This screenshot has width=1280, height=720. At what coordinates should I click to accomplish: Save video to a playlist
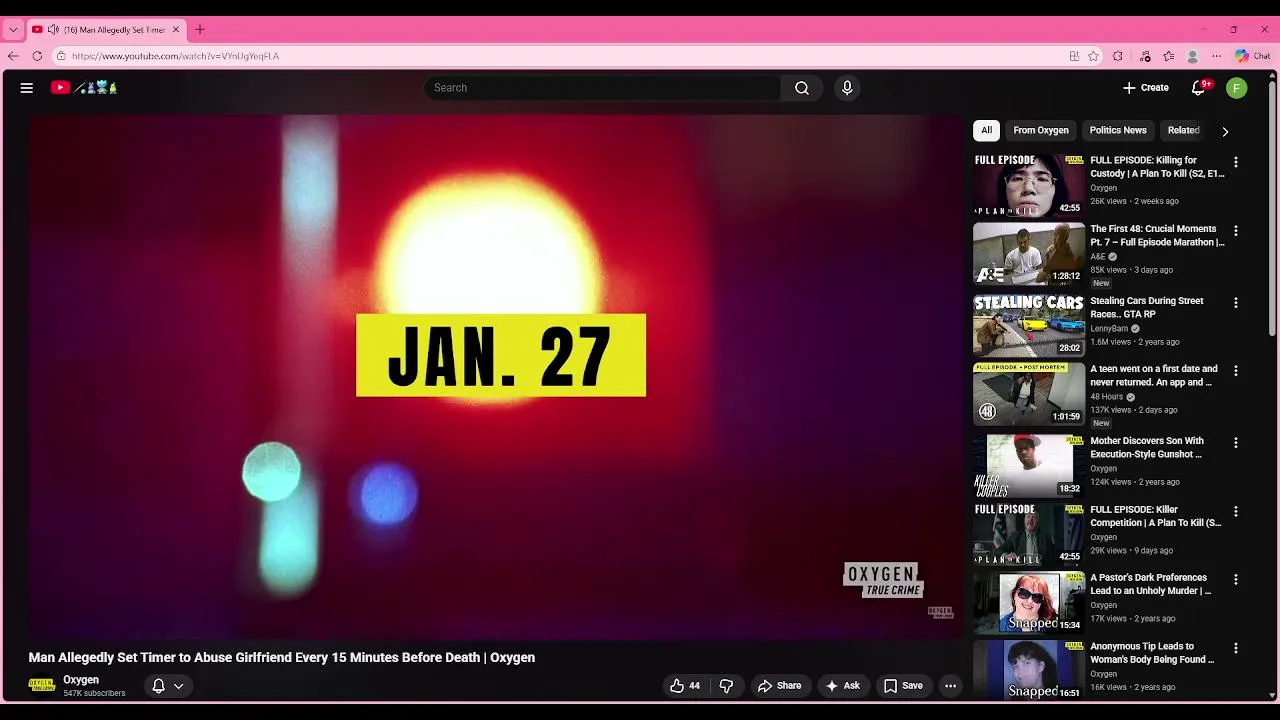point(903,686)
